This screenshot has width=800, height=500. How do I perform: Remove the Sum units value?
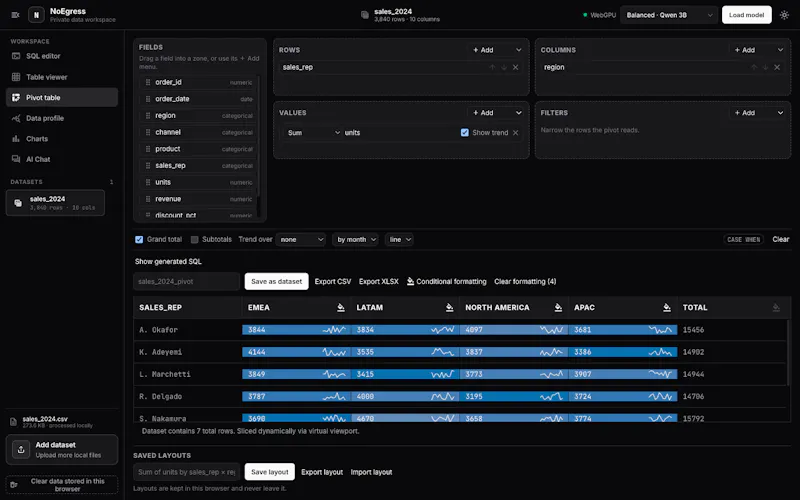click(516, 133)
